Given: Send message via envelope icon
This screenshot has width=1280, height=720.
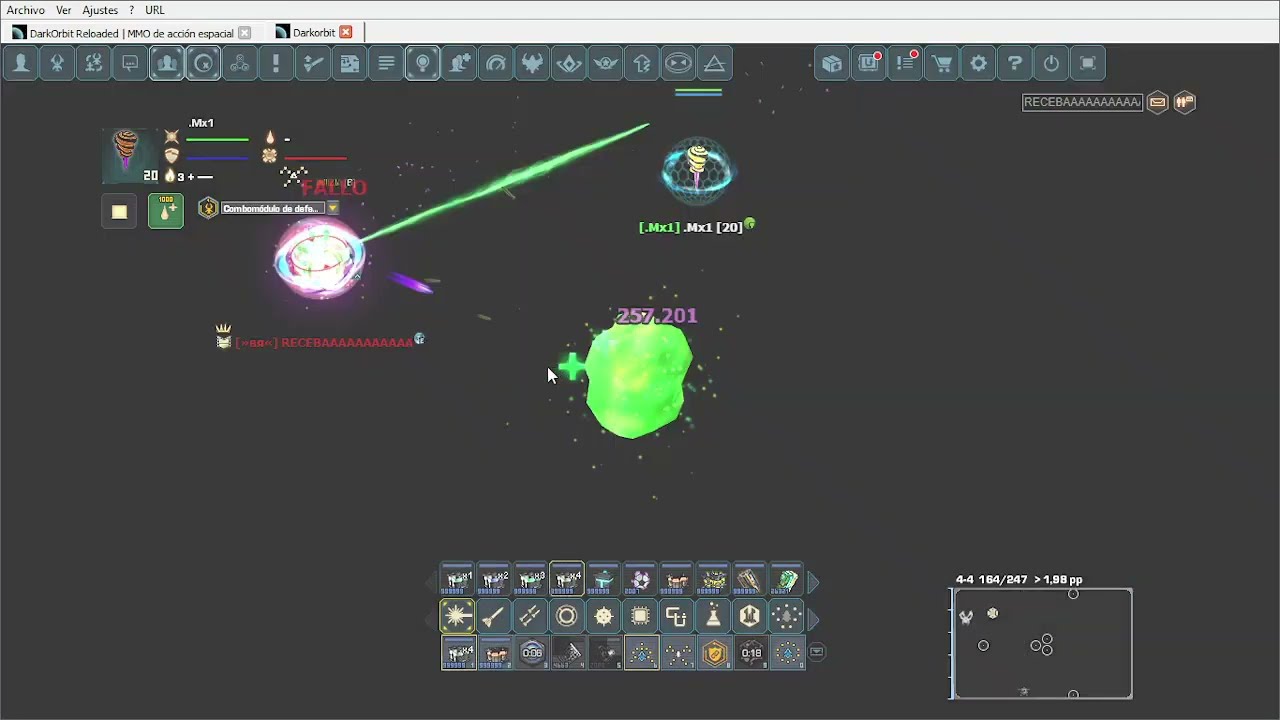Looking at the screenshot, I should point(1157,102).
